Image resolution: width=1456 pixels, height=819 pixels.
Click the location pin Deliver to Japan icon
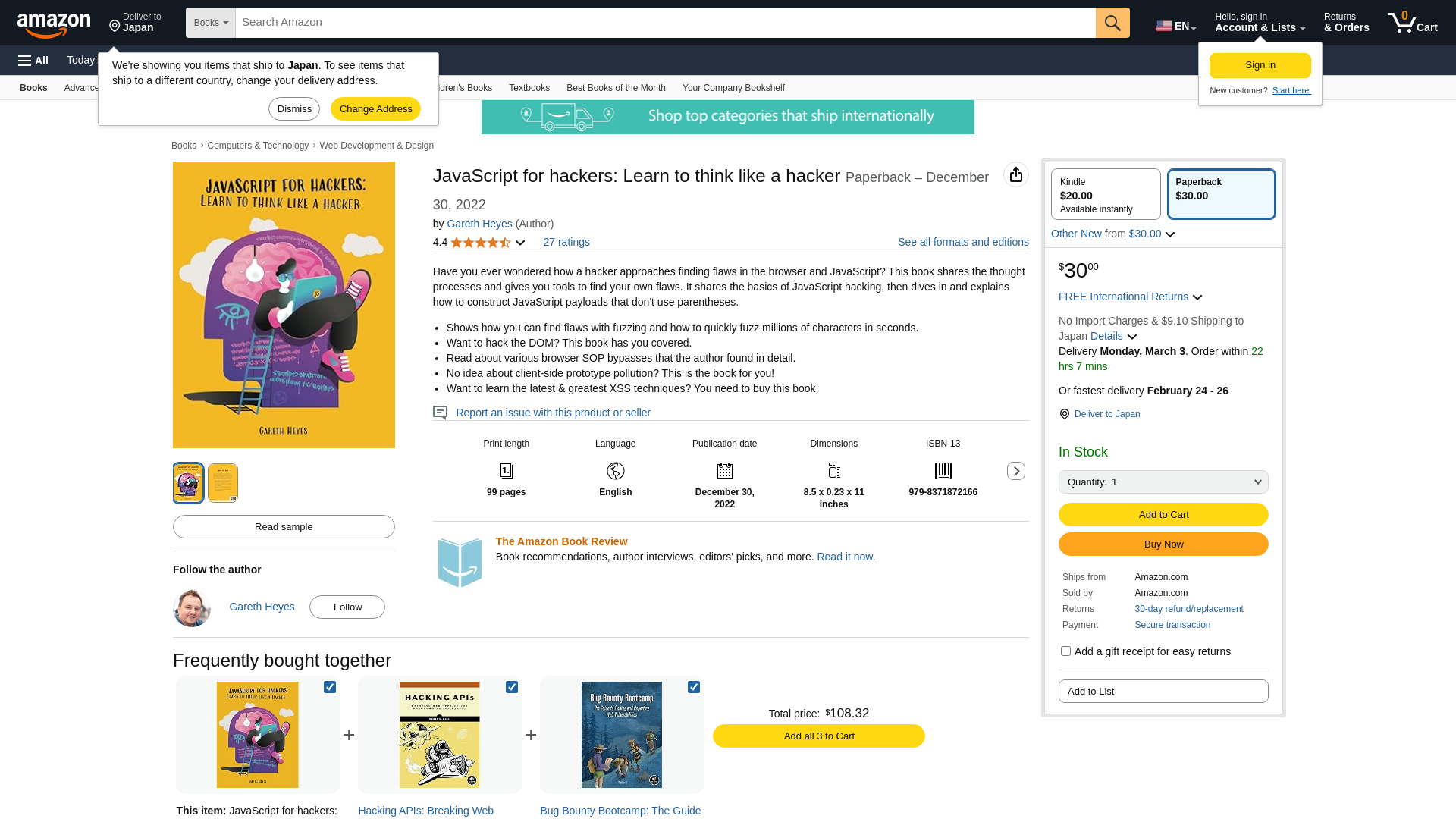[1064, 414]
